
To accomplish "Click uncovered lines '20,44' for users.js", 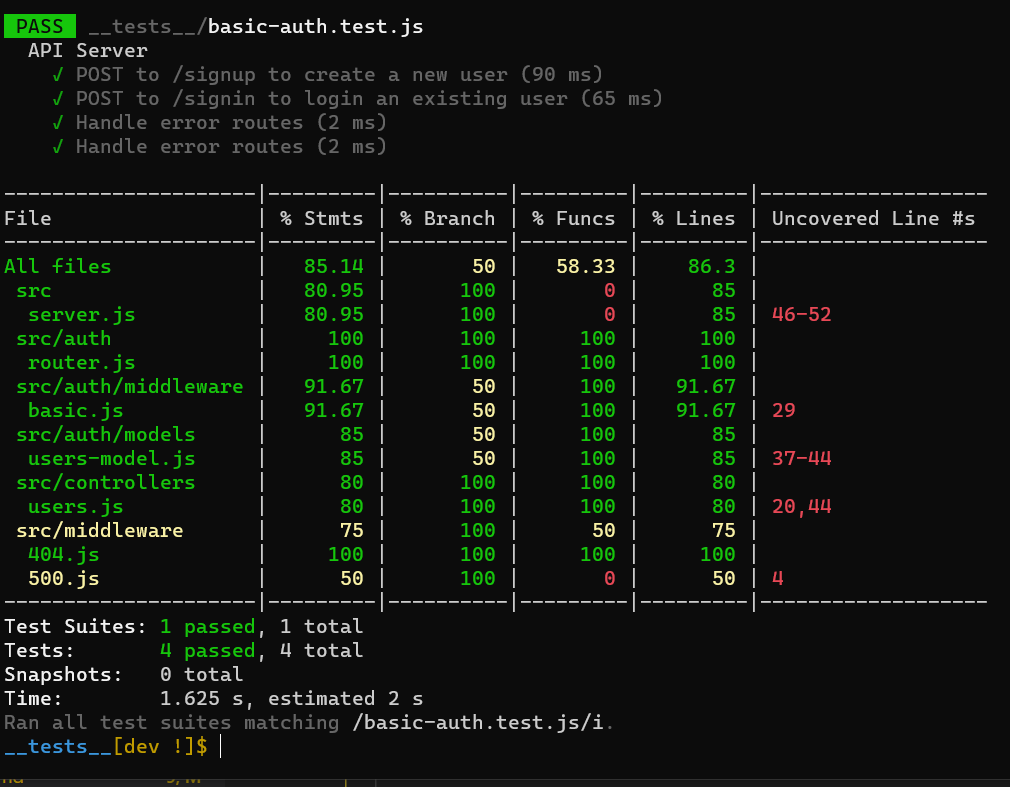I will [x=801, y=507].
